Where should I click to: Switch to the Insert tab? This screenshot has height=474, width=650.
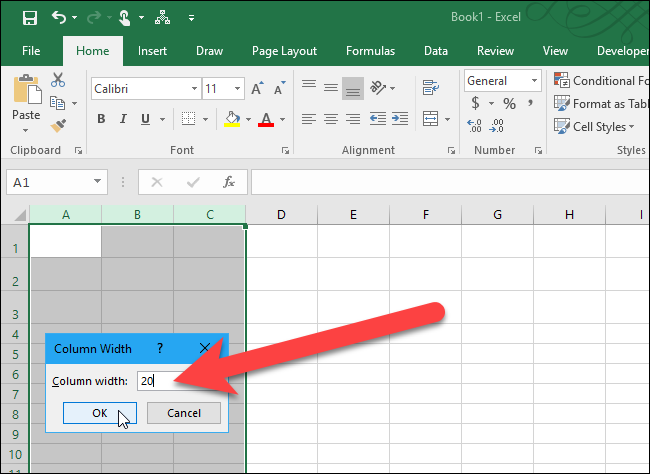pos(152,51)
